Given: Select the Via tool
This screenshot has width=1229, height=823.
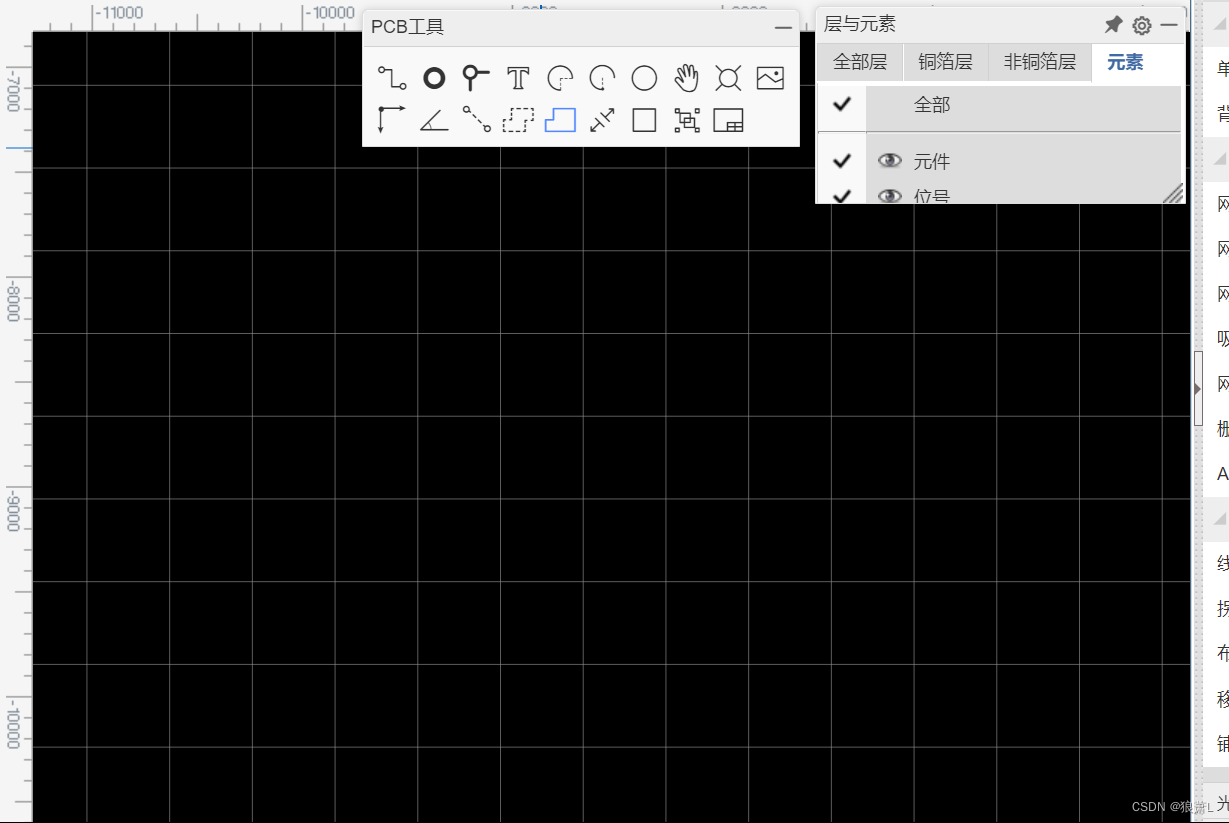Looking at the screenshot, I should pyautogui.click(x=476, y=78).
